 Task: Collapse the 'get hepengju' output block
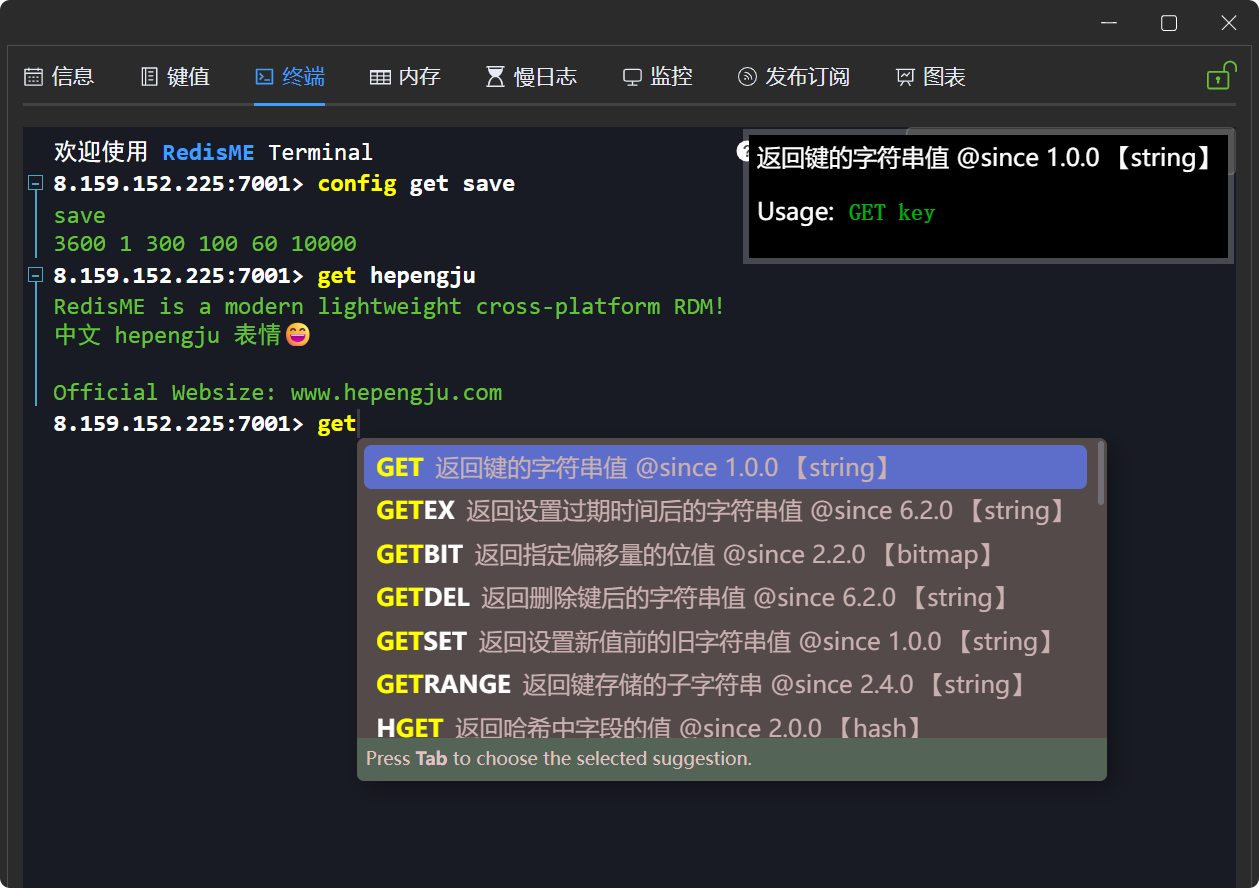[x=36, y=275]
